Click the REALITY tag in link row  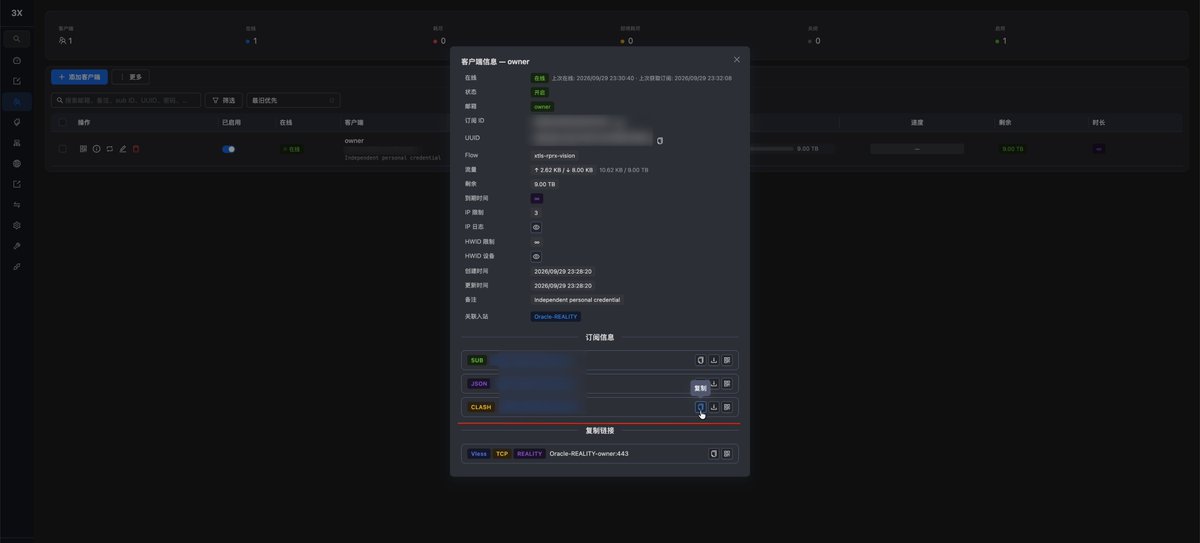pyautogui.click(x=530, y=453)
